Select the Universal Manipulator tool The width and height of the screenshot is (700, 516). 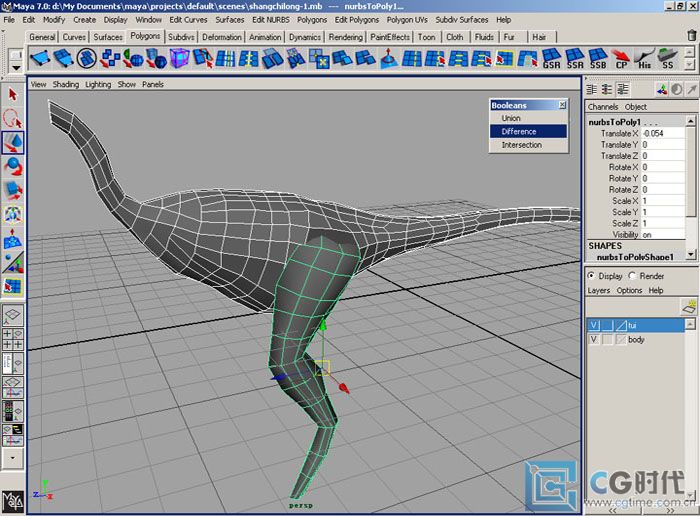12,215
